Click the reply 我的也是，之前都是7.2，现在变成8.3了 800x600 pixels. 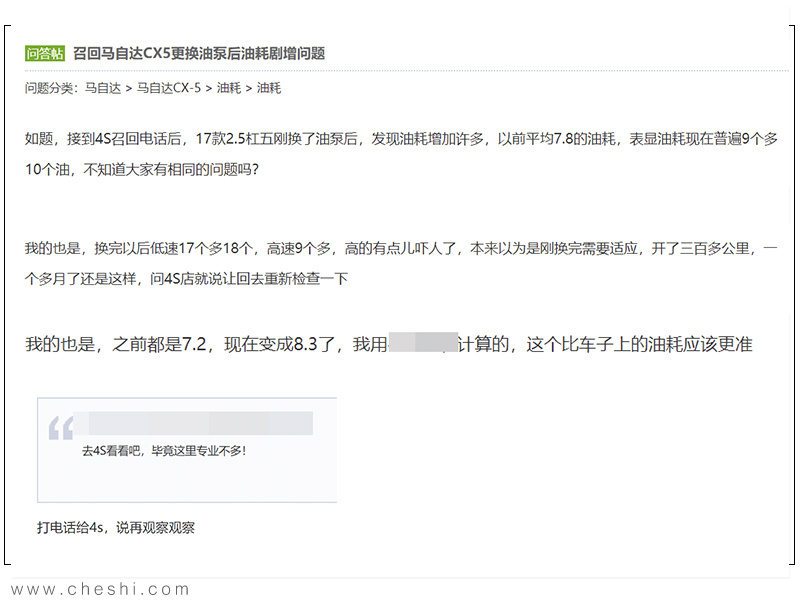coord(389,344)
